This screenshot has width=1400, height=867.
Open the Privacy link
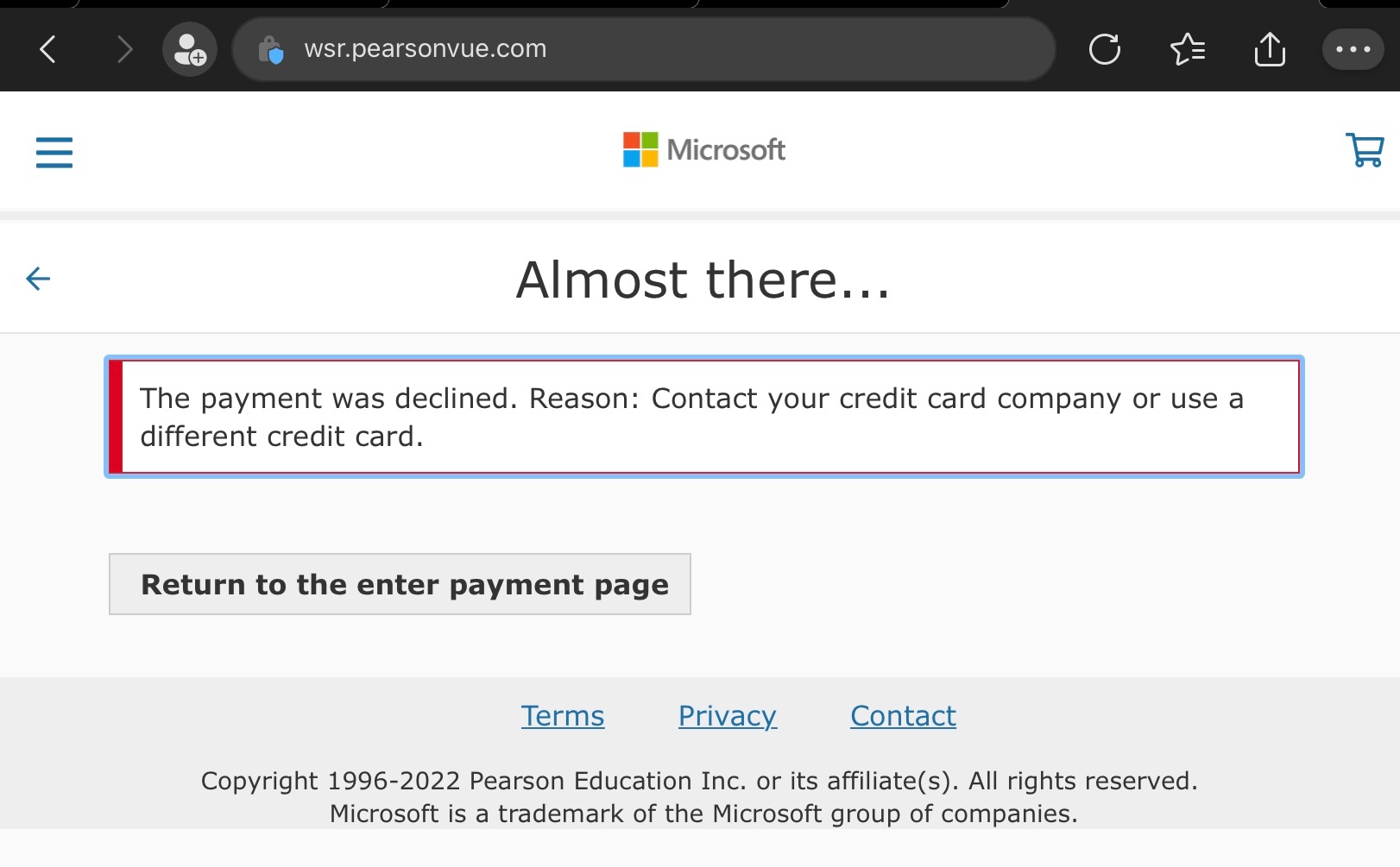[x=728, y=716]
